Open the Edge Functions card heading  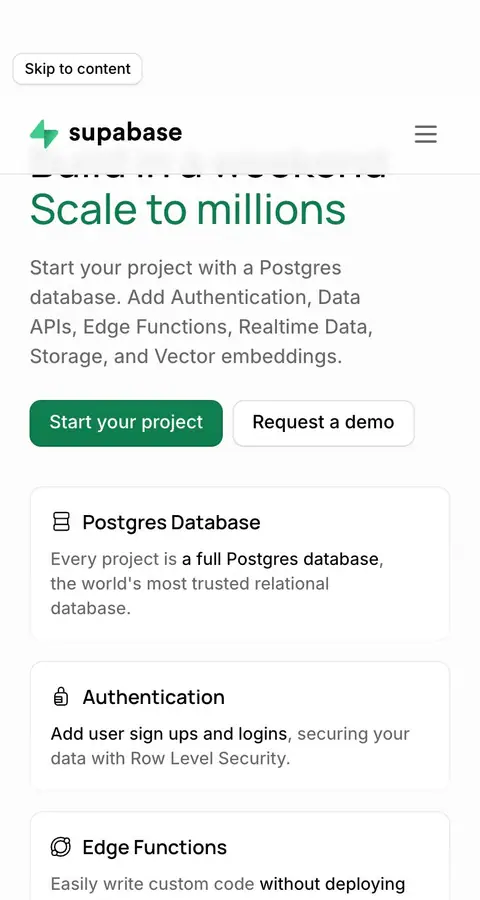point(154,847)
